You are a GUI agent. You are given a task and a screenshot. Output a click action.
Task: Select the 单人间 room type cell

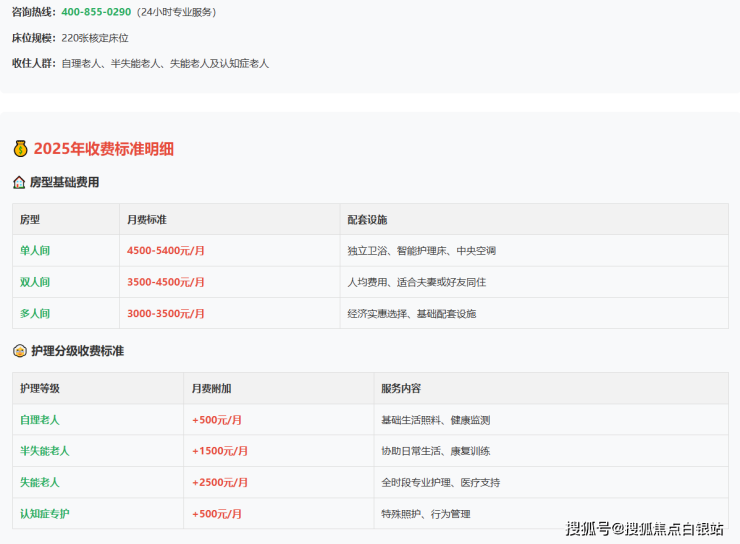click(x=35, y=251)
